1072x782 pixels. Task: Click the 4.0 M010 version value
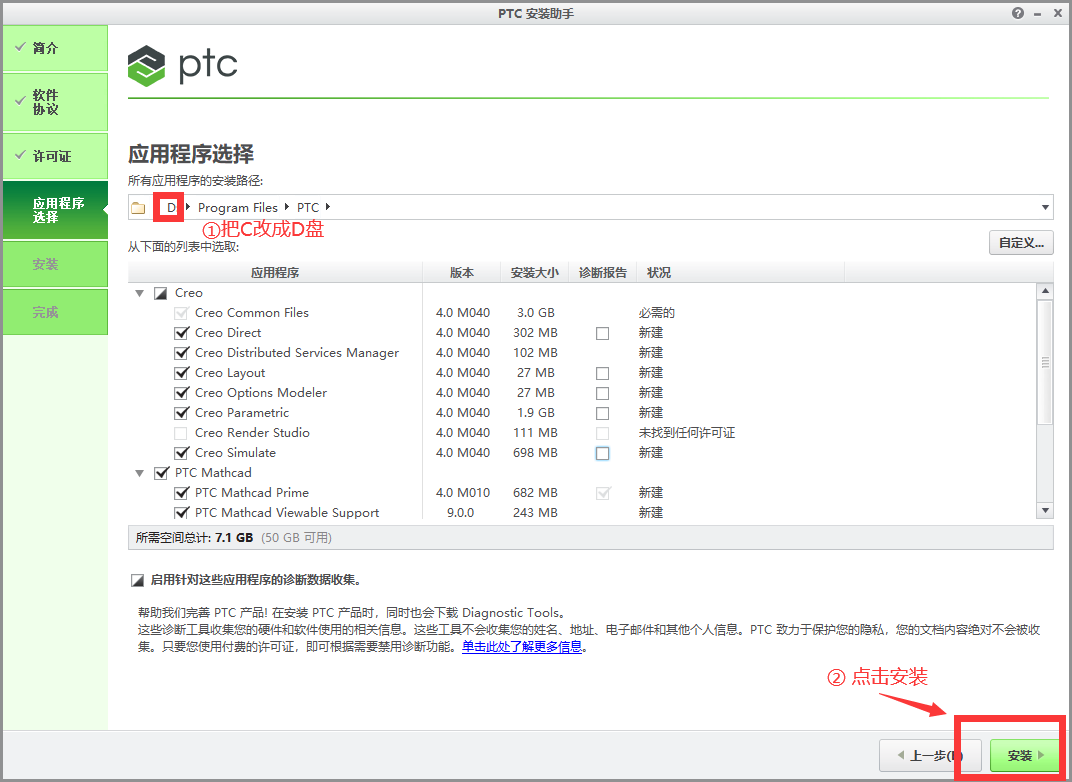(x=463, y=493)
